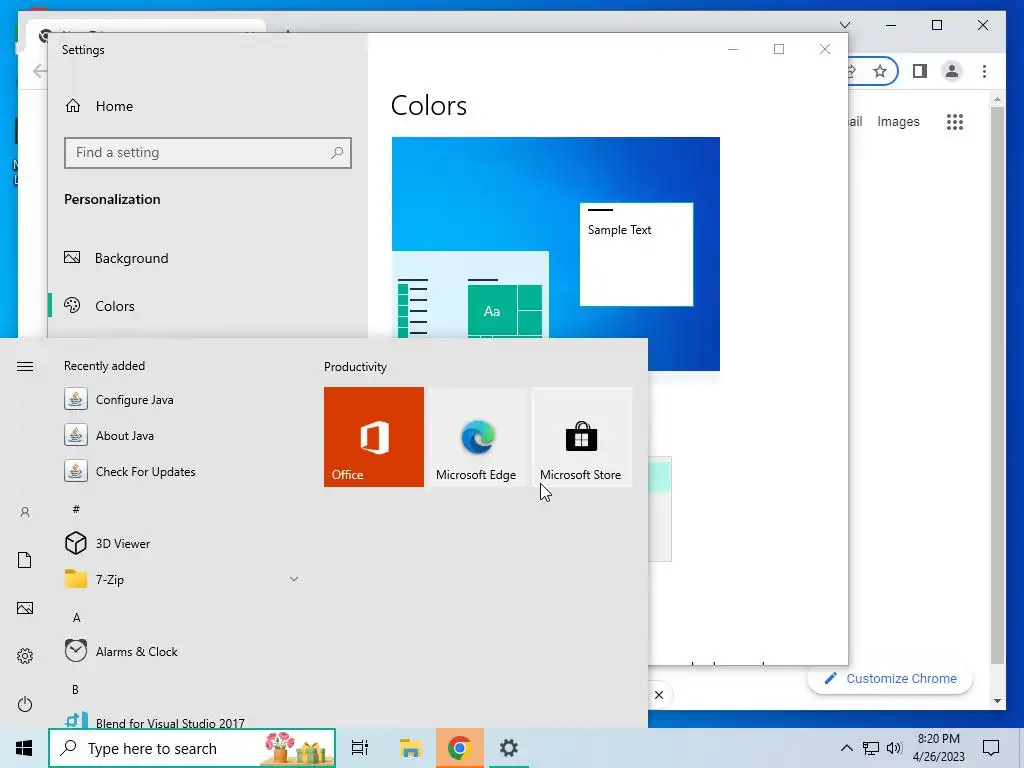
Task: Show hidden tray icons chevron
Action: [846, 748]
